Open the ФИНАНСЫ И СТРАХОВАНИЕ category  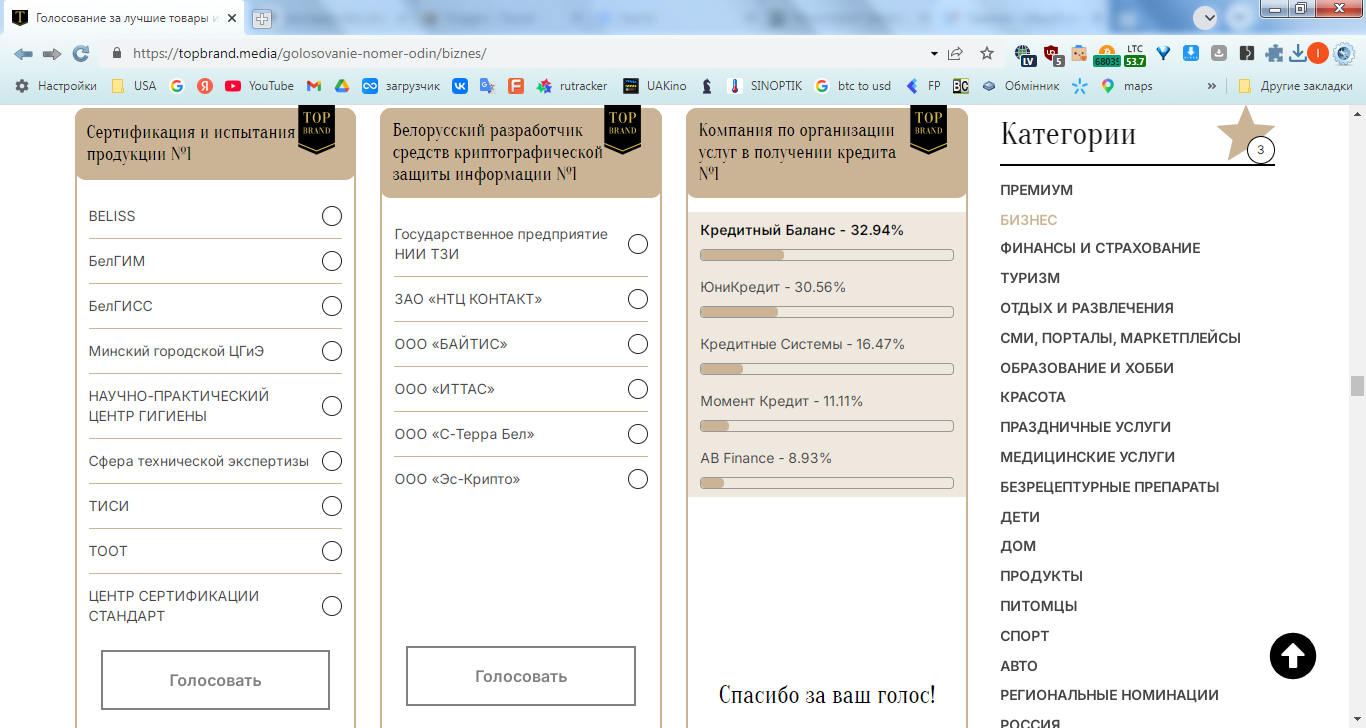(1100, 248)
